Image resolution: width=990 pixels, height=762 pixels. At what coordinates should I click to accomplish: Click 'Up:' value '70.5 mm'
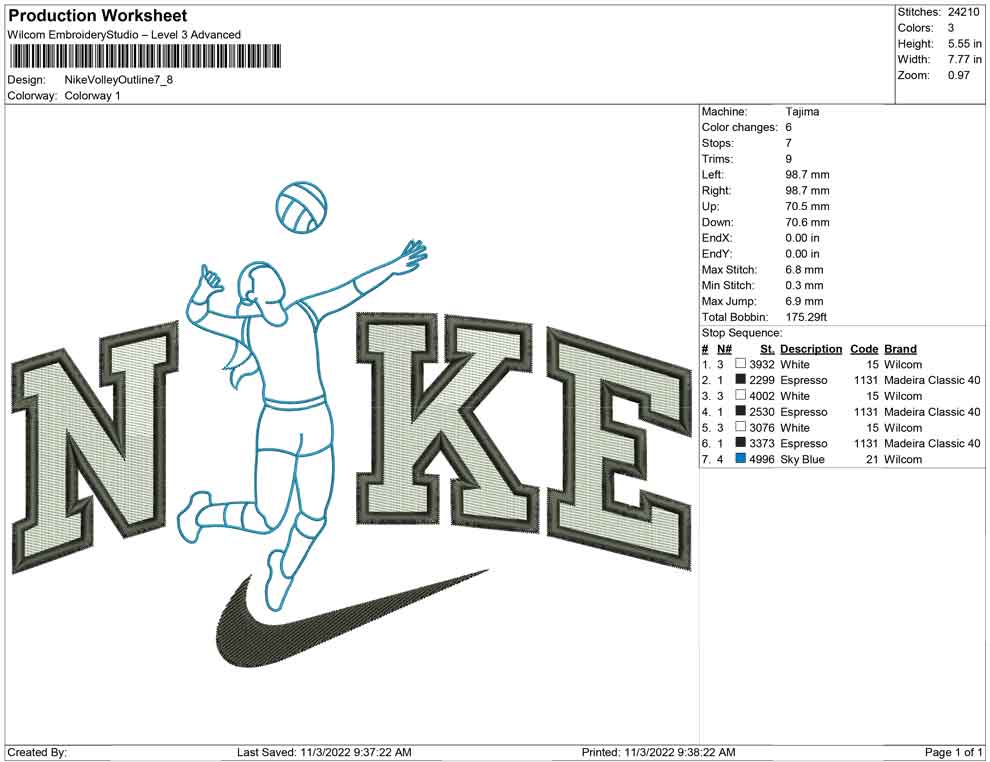(808, 206)
